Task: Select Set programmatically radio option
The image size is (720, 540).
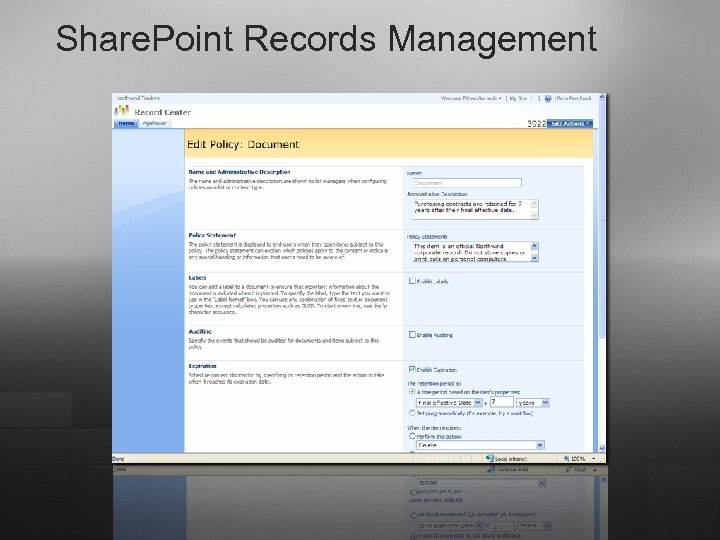Action: 412,413
